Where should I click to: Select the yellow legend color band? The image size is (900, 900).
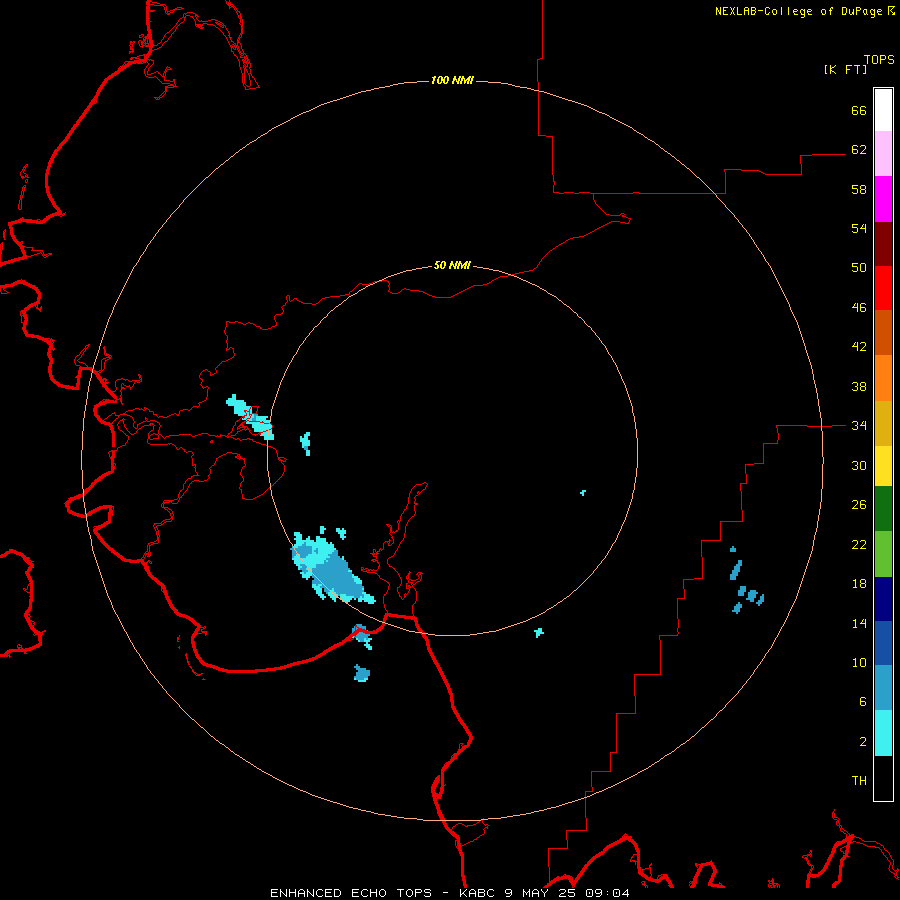[x=883, y=466]
